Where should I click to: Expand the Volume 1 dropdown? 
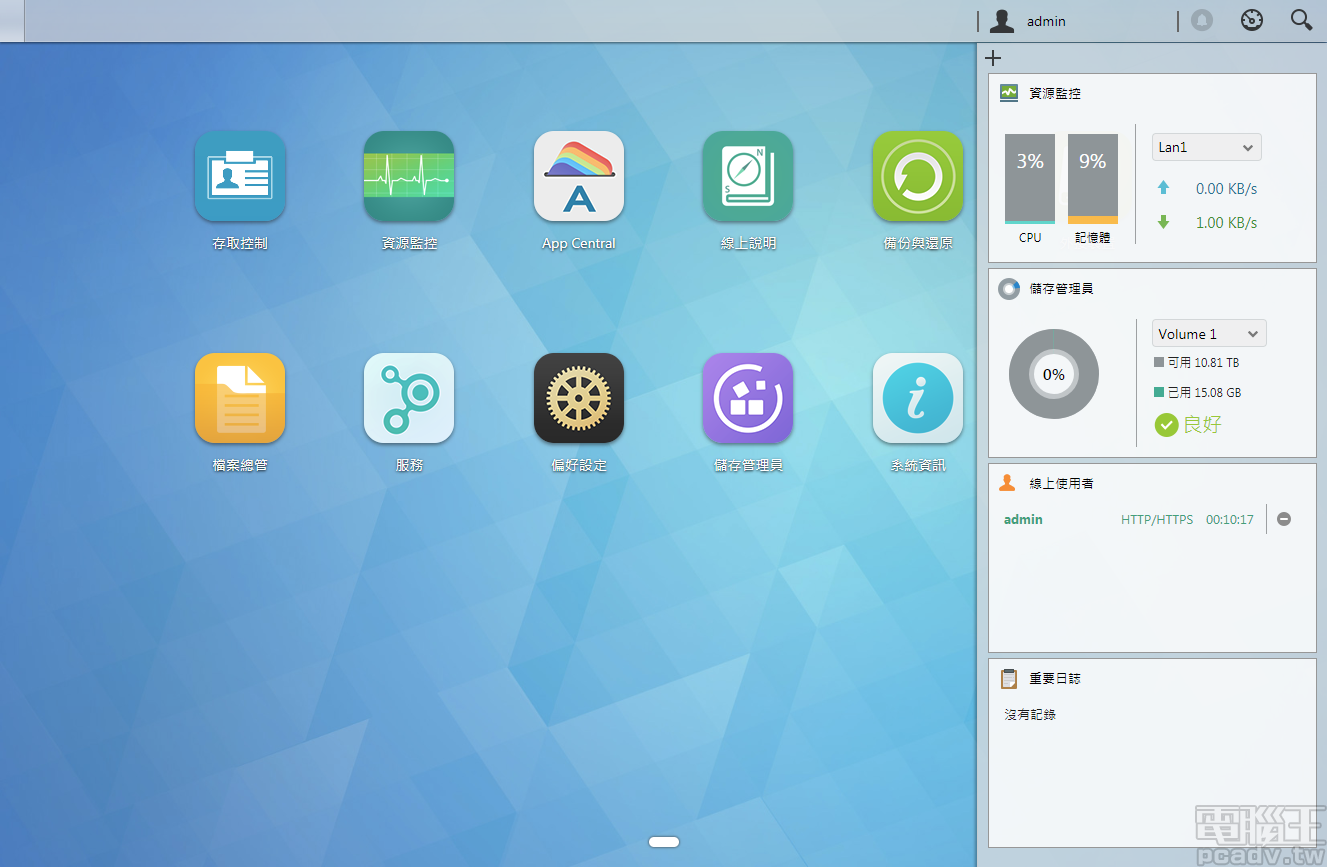coord(1209,334)
